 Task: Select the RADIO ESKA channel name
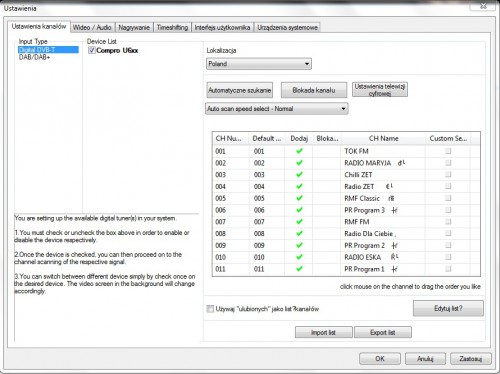(x=363, y=257)
